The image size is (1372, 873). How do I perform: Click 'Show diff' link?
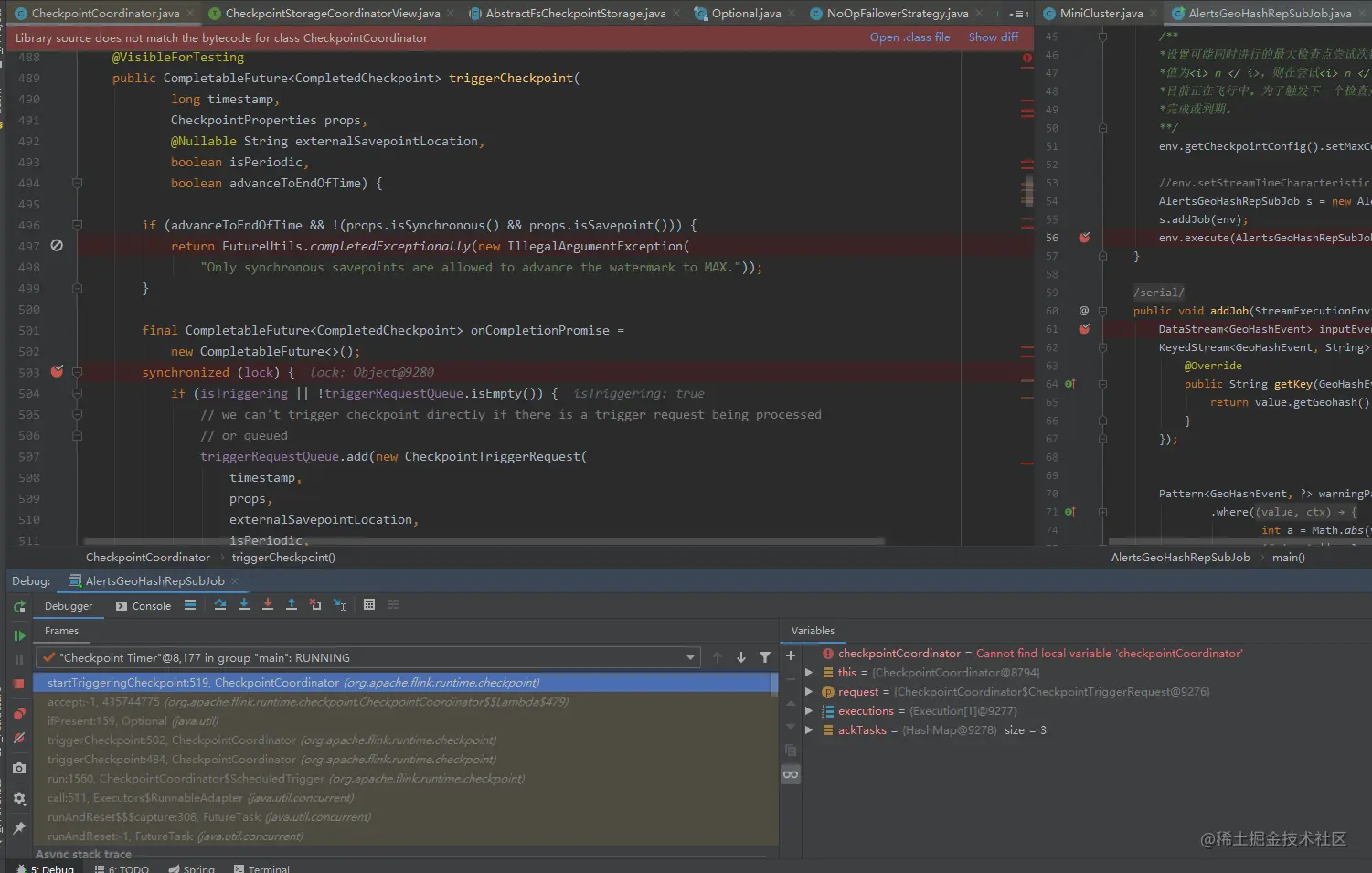tap(993, 37)
